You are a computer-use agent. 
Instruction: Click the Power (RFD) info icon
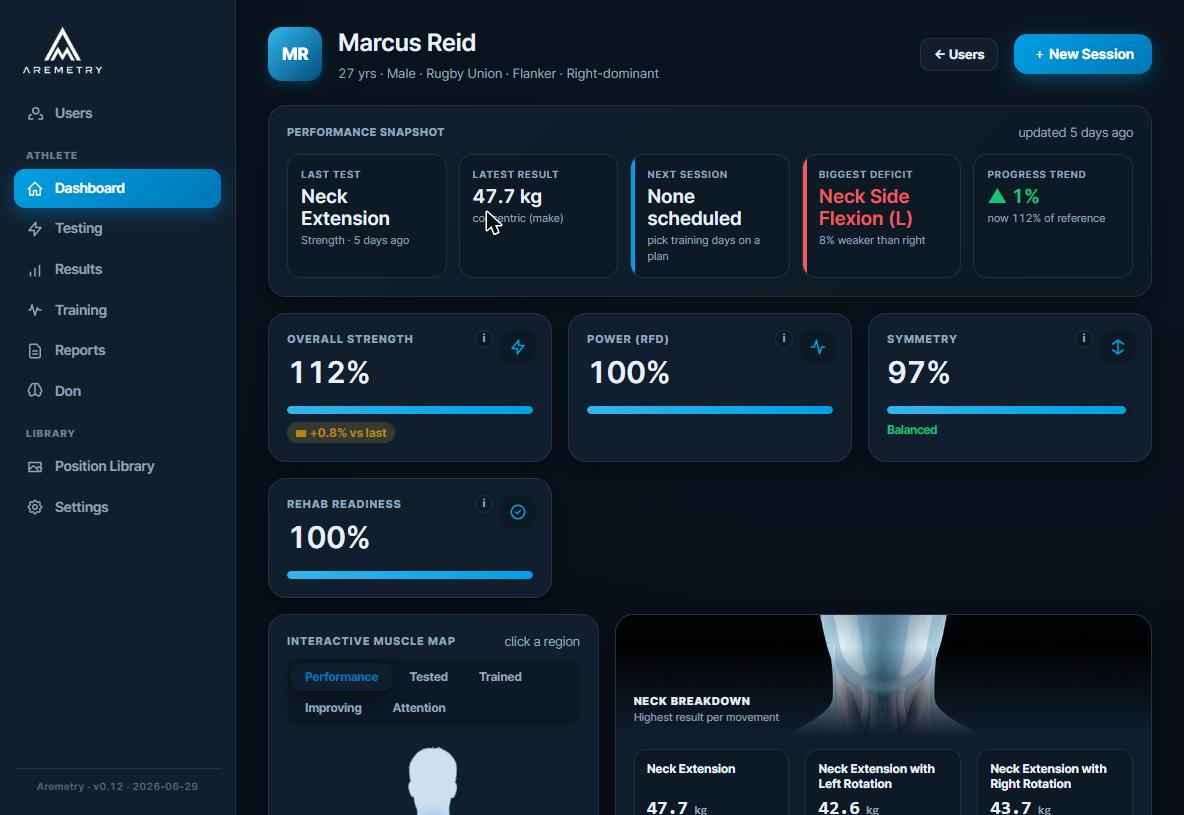tap(784, 339)
